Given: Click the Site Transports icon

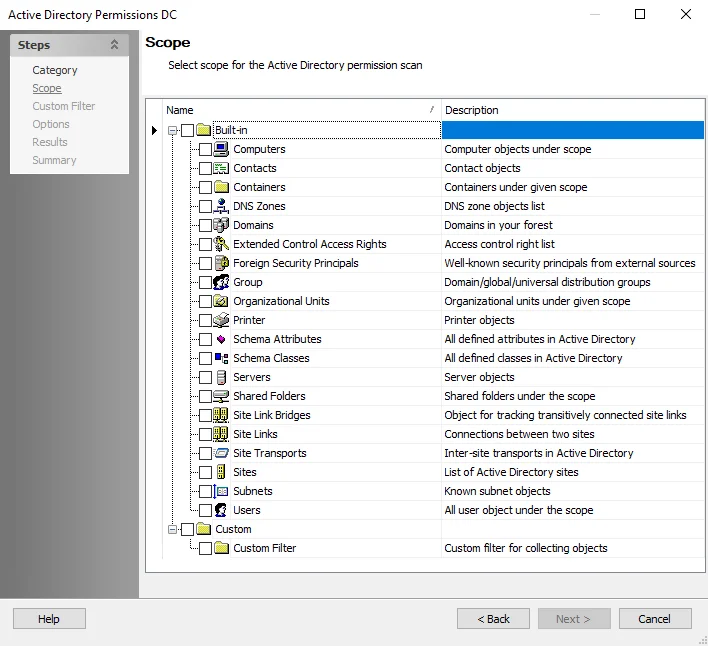Looking at the screenshot, I should (221, 453).
